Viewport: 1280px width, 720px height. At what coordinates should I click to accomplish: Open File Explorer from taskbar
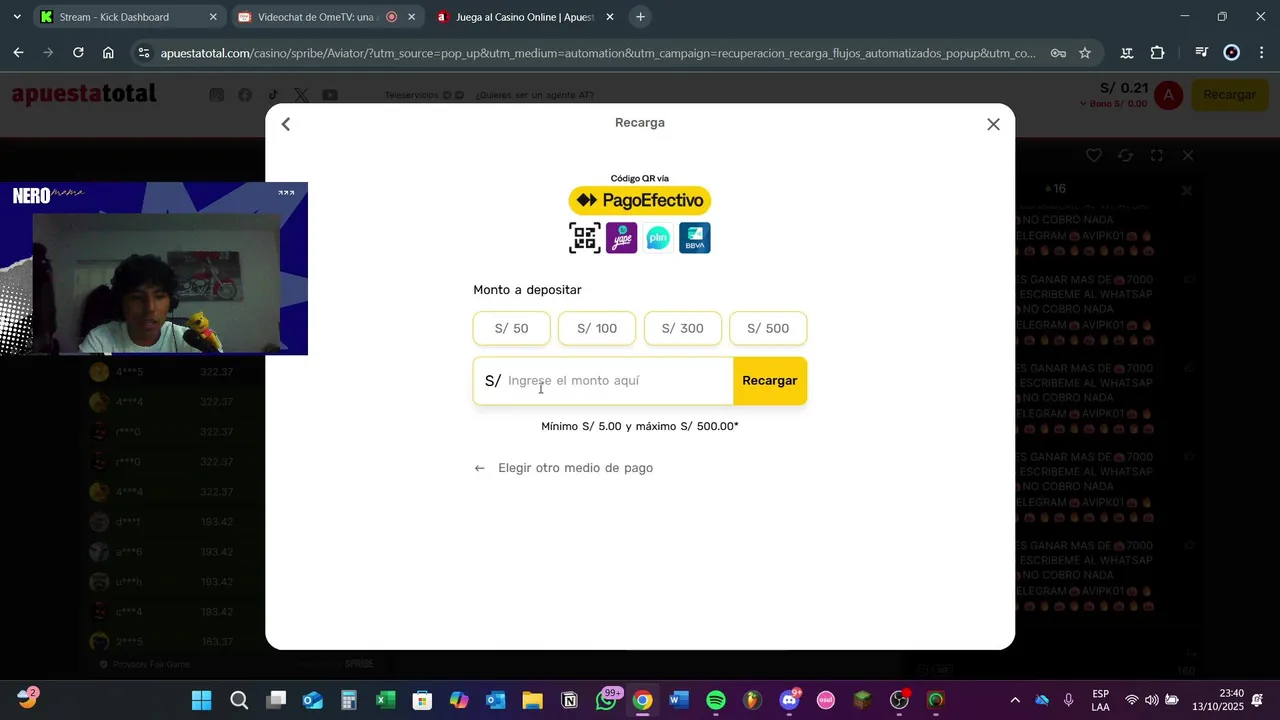point(532,700)
